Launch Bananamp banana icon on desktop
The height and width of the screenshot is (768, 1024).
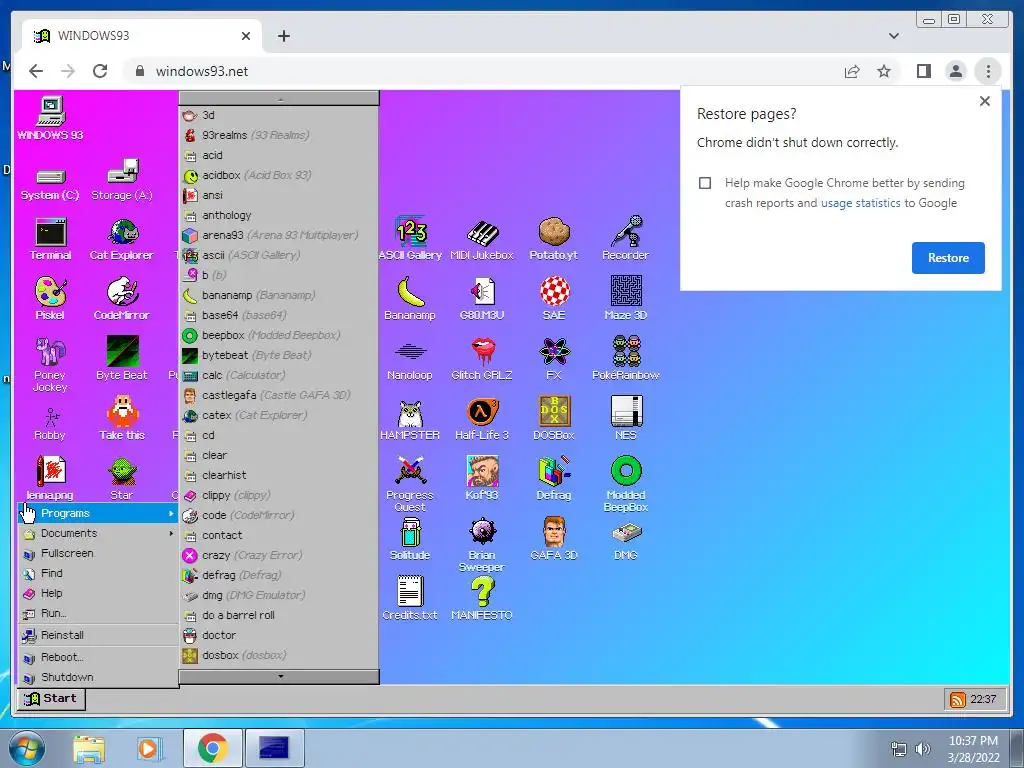coord(410,298)
